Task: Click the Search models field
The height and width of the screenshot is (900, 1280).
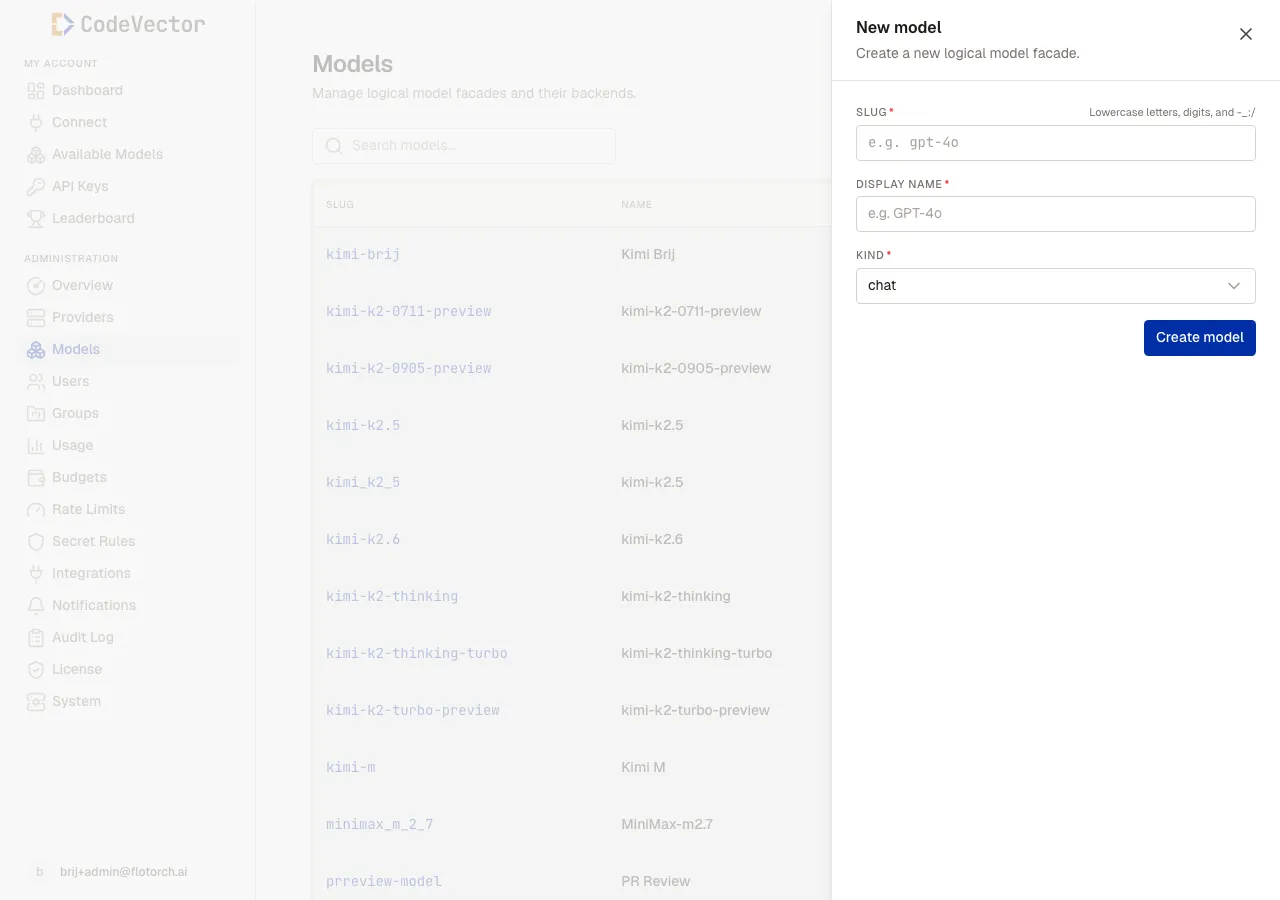Action: point(464,146)
